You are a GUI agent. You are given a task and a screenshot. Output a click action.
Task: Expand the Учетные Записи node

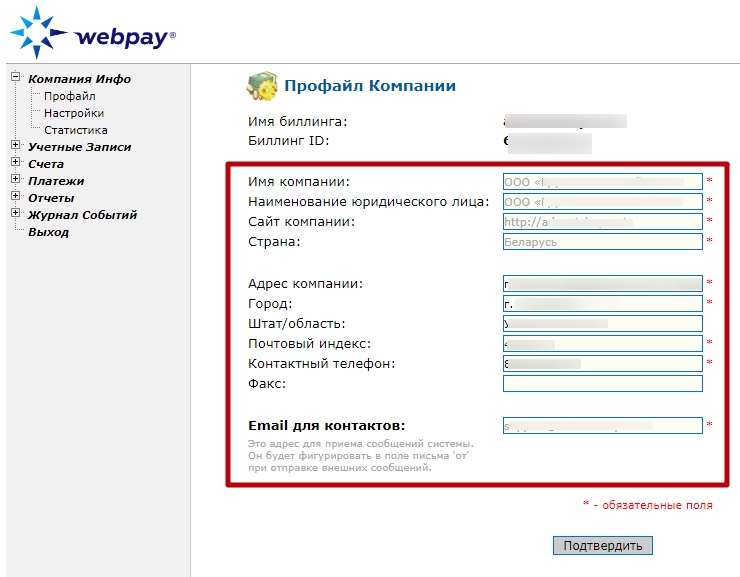point(16,144)
